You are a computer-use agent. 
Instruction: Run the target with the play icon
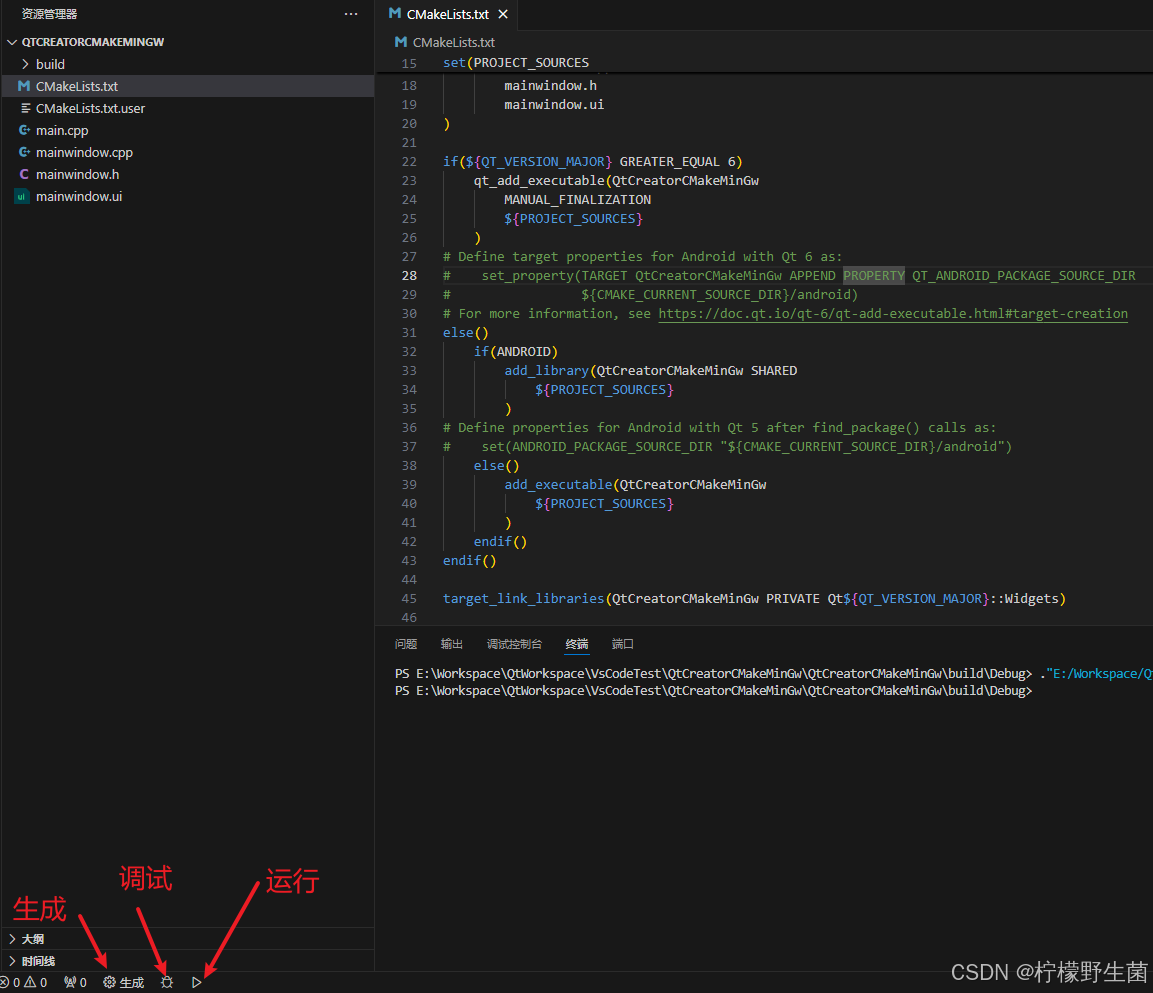pos(197,983)
